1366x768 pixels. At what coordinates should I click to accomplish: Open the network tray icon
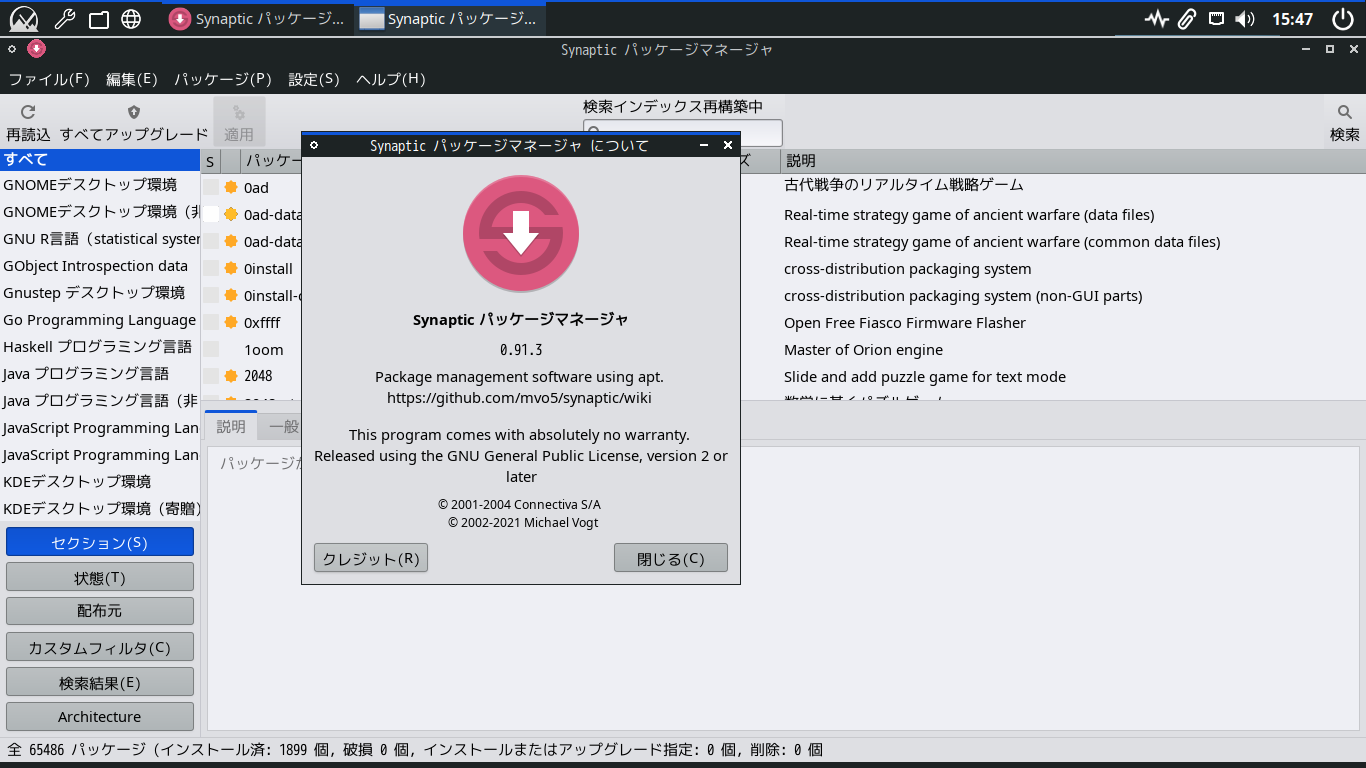tap(1216, 19)
